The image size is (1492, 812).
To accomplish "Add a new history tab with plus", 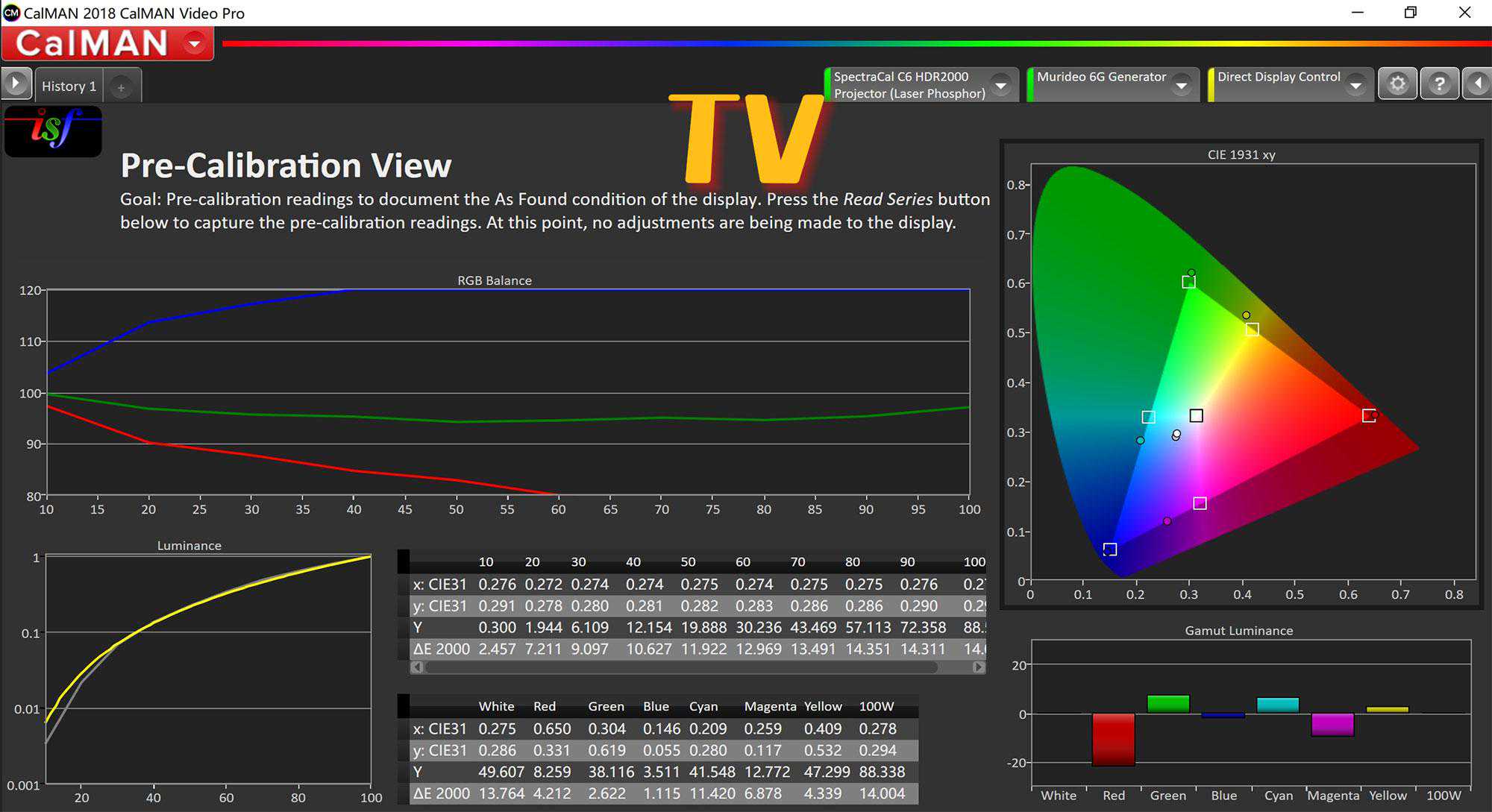I will point(121,87).
